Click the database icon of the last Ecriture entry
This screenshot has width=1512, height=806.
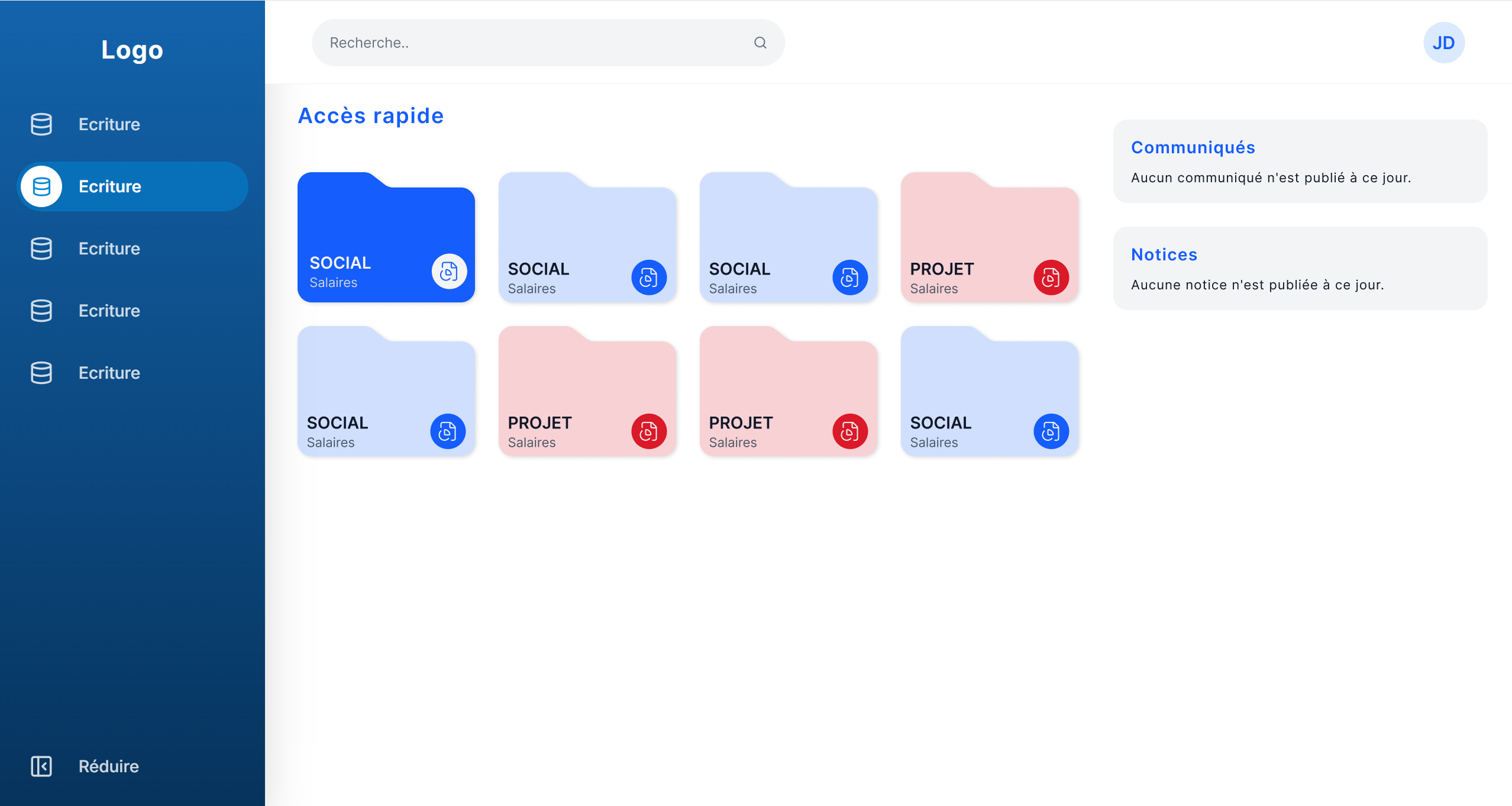point(41,373)
